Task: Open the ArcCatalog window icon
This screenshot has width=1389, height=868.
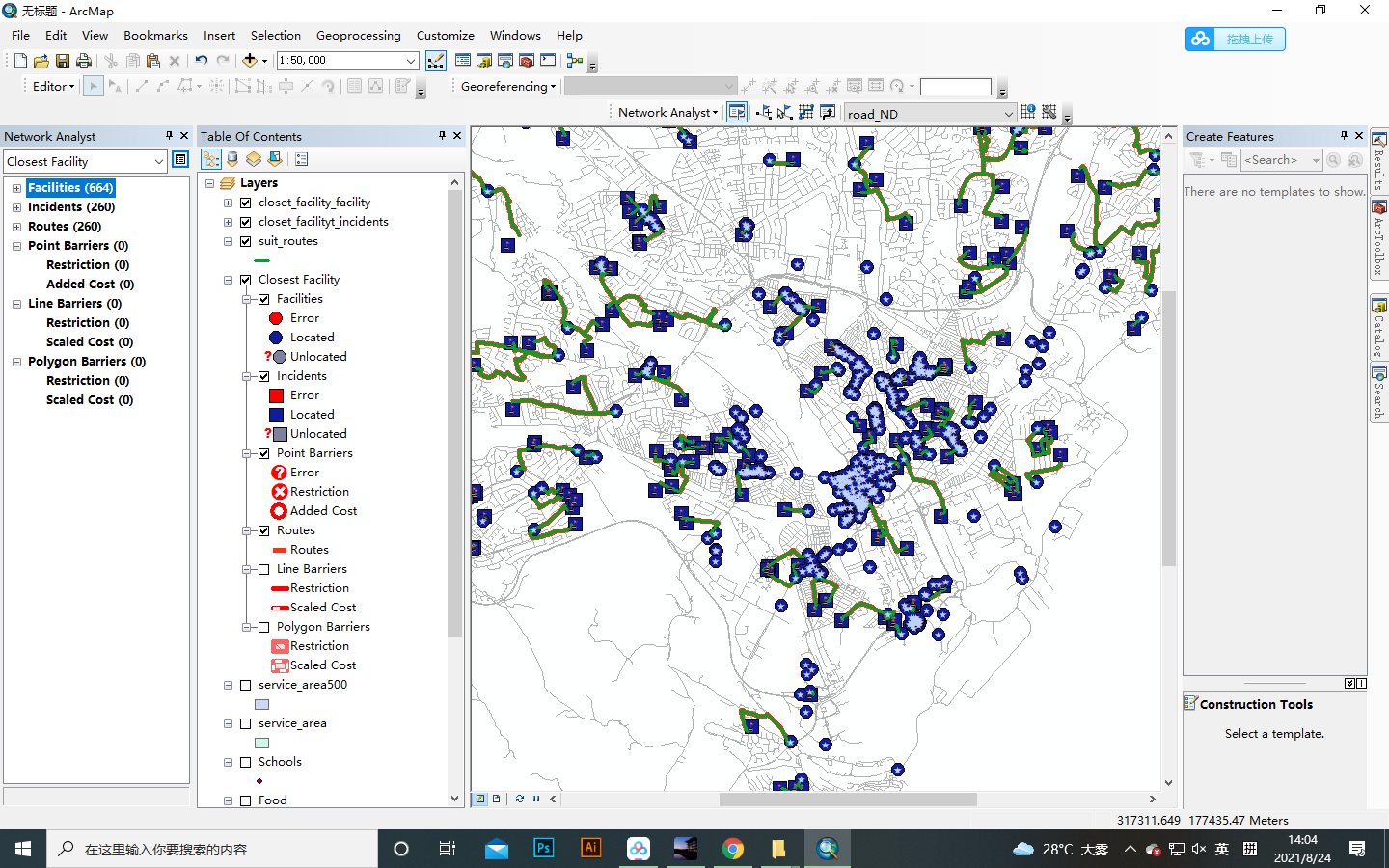Action: click(1379, 334)
